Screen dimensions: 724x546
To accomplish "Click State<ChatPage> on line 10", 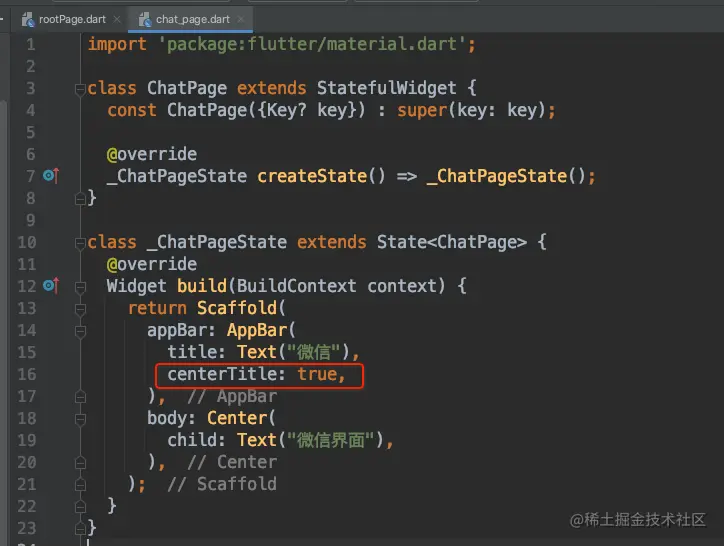I will coord(452,242).
